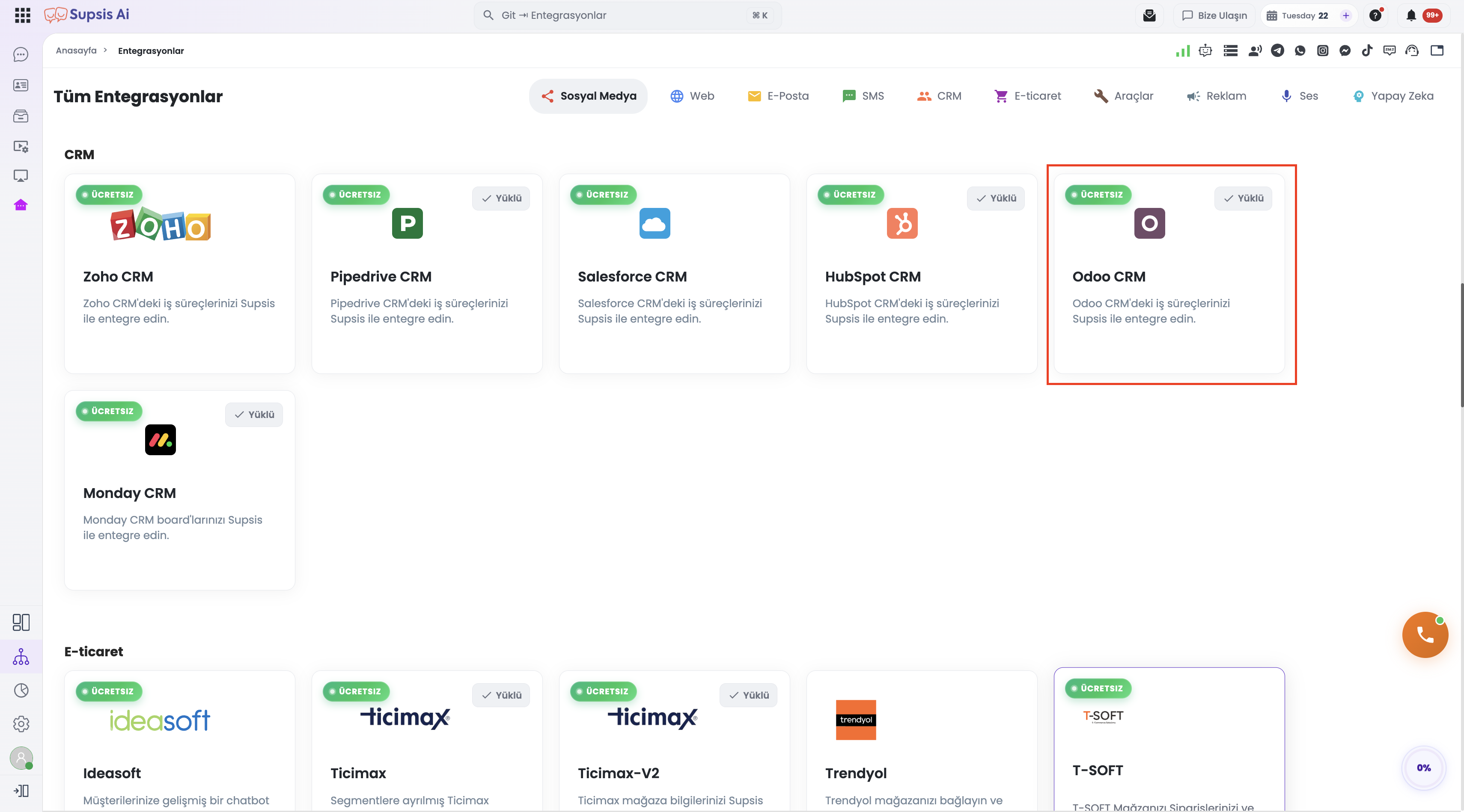Open the Monday CRM integration card

pos(180,490)
